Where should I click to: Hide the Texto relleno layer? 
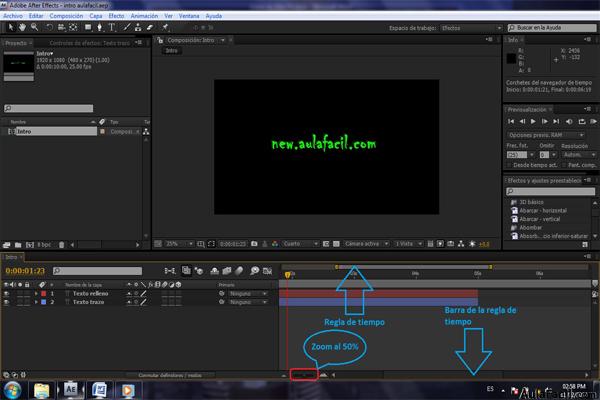[6, 294]
